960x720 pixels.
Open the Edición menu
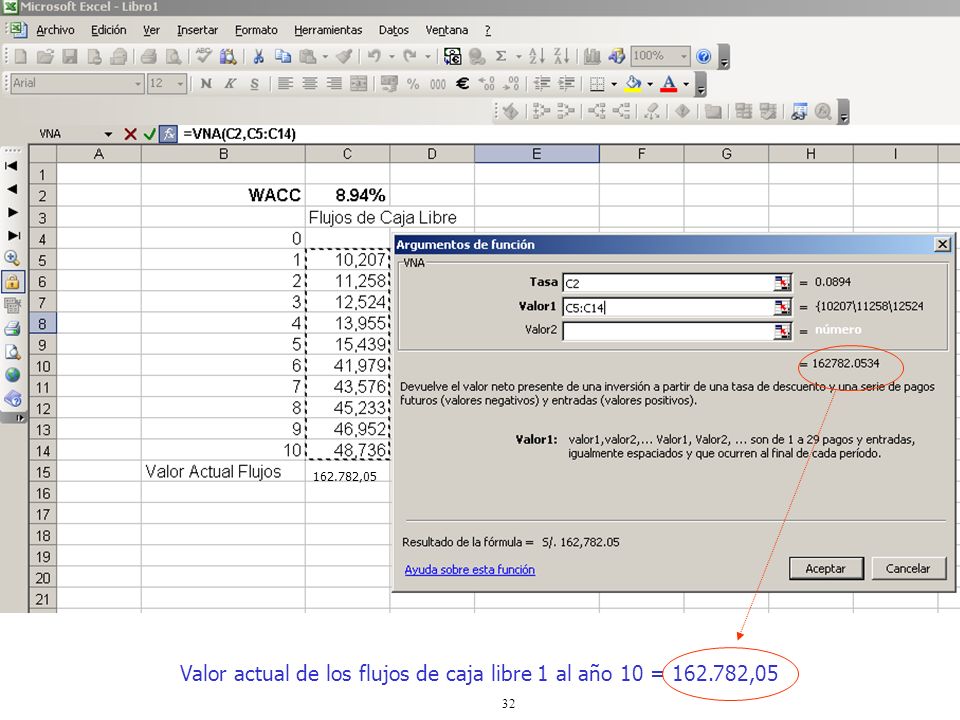108,30
